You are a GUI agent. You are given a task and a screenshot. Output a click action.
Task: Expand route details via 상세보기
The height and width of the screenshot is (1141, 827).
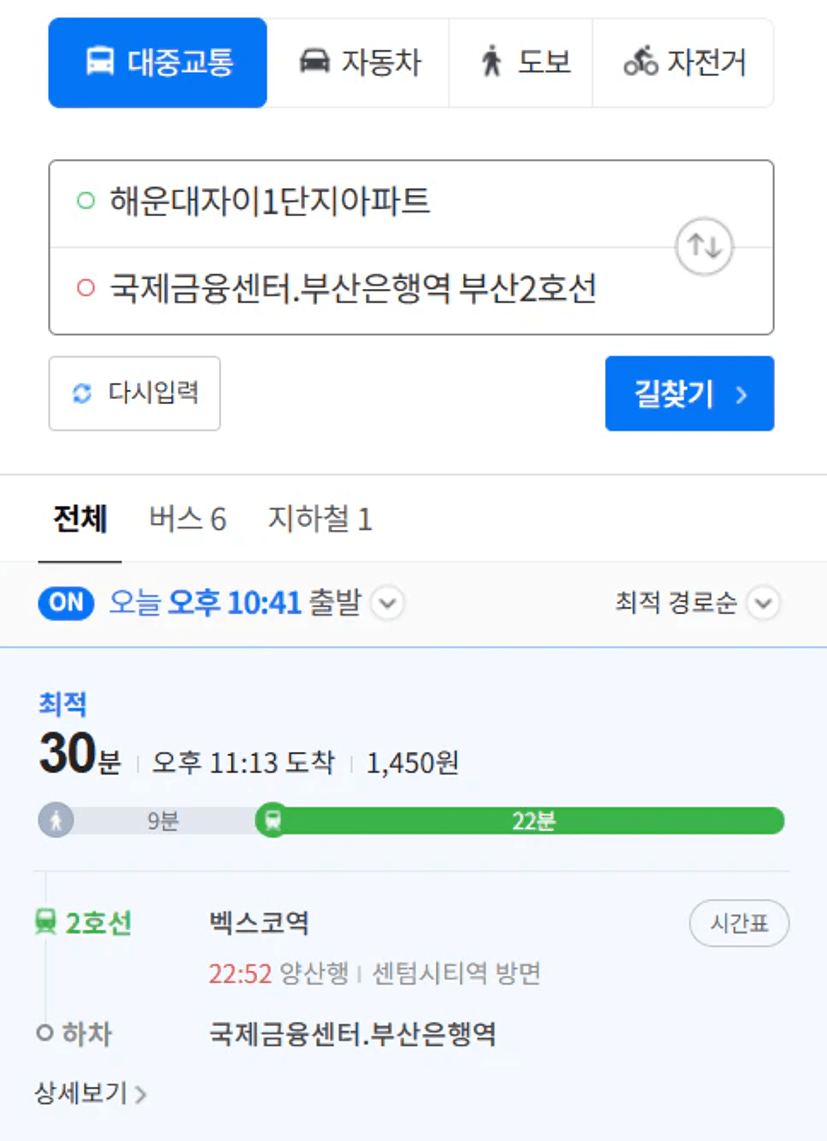click(x=90, y=1093)
